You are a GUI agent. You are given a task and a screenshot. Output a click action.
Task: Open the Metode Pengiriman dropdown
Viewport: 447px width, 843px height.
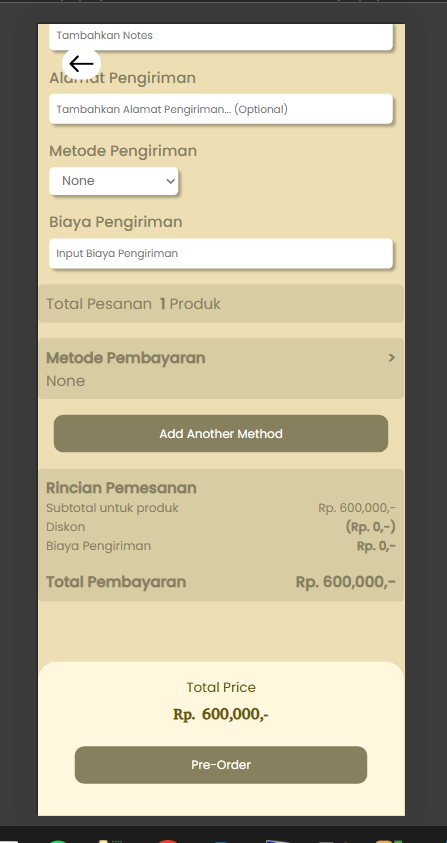click(113, 181)
